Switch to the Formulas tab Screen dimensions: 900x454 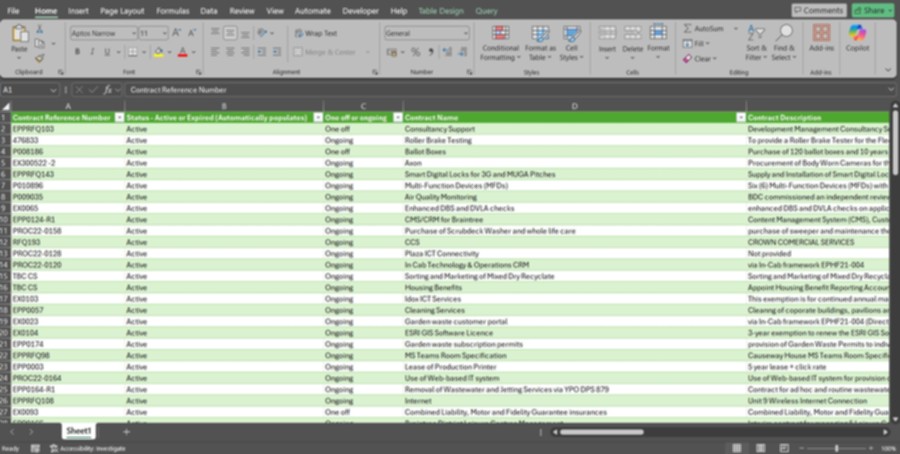[172, 11]
